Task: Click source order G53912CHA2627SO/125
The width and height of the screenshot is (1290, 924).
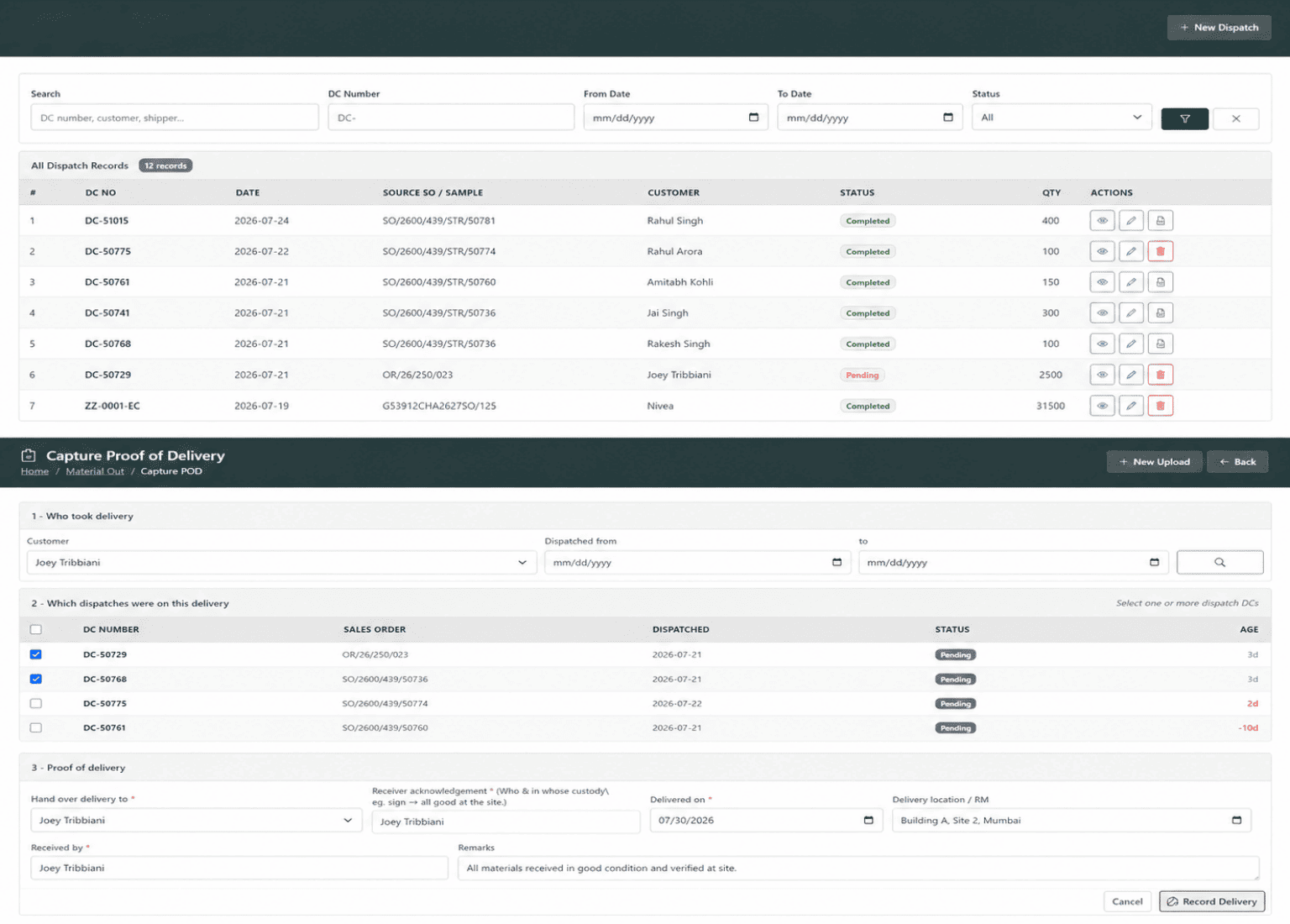Action: (x=439, y=406)
